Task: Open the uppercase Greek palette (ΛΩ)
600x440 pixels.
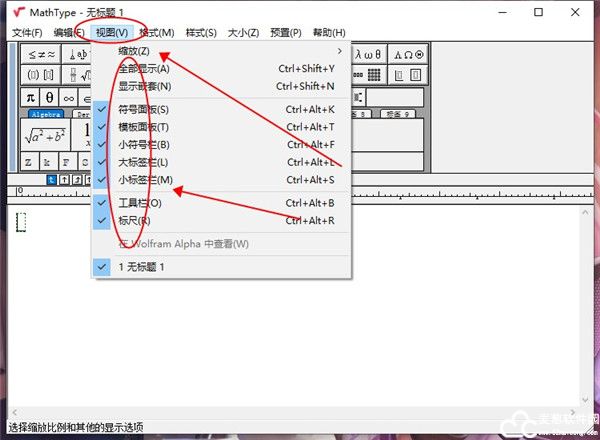Action: 408,55
